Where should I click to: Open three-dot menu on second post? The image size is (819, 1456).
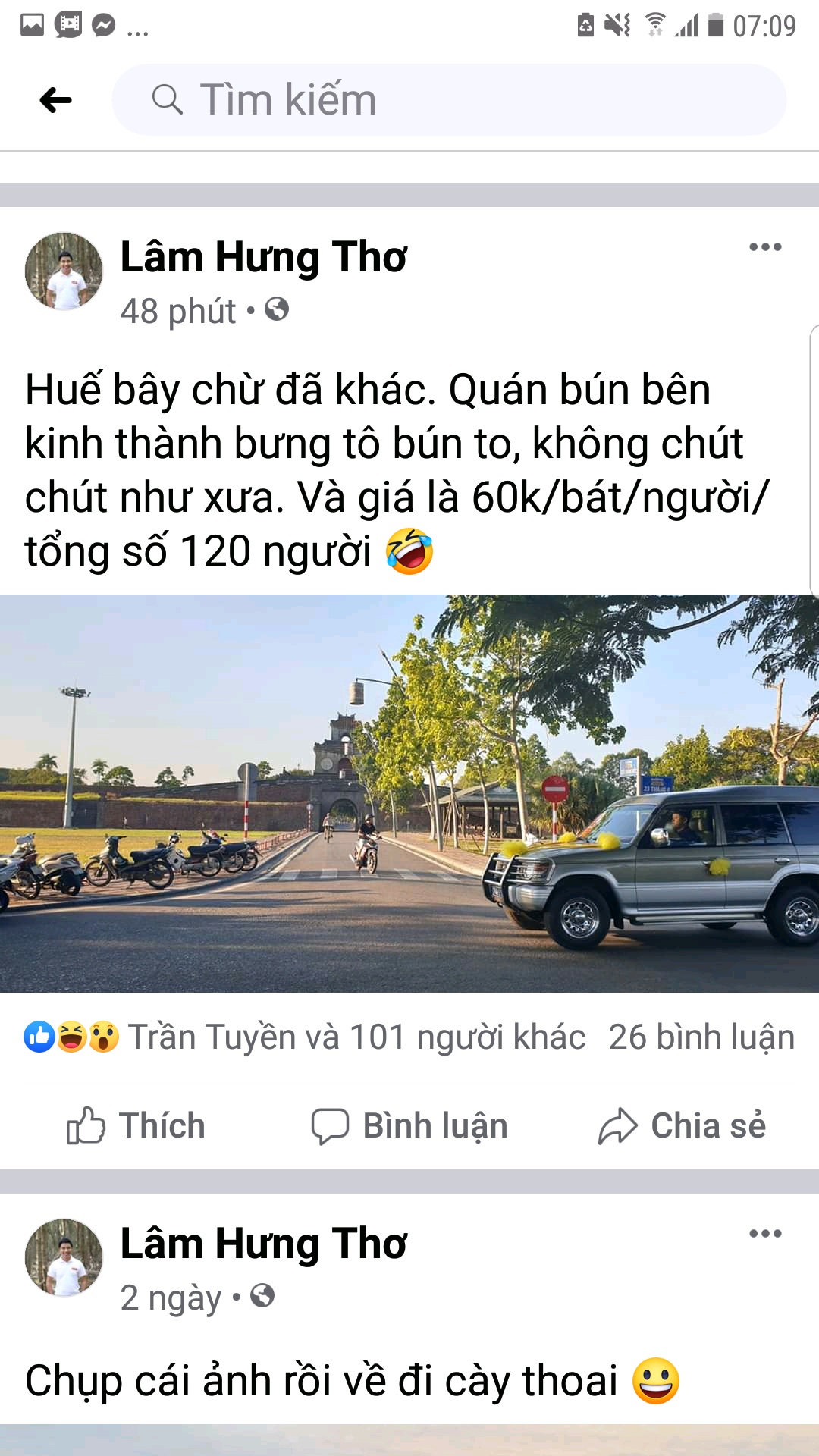pos(765,1233)
